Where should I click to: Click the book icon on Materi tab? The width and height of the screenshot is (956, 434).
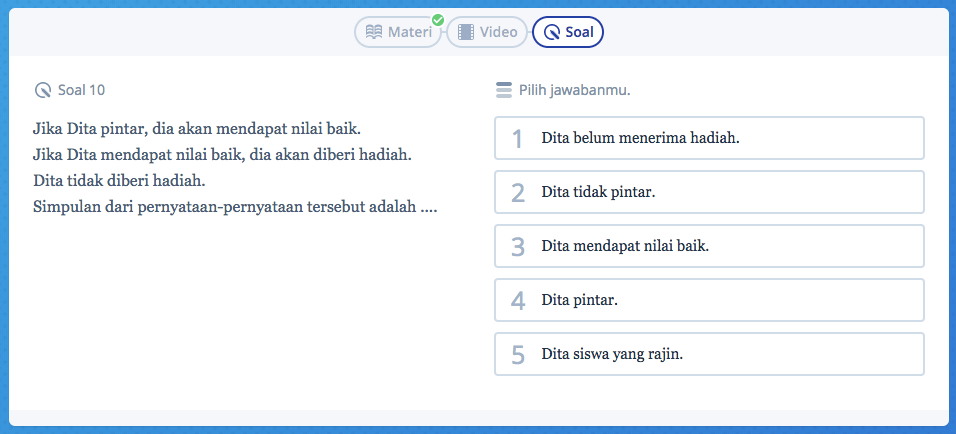pyautogui.click(x=374, y=32)
